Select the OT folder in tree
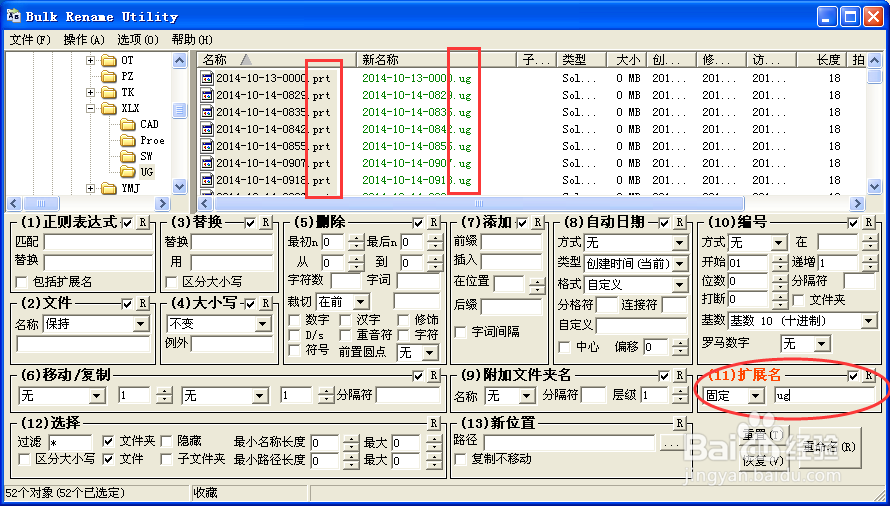The height and width of the screenshot is (506, 890). point(127,60)
